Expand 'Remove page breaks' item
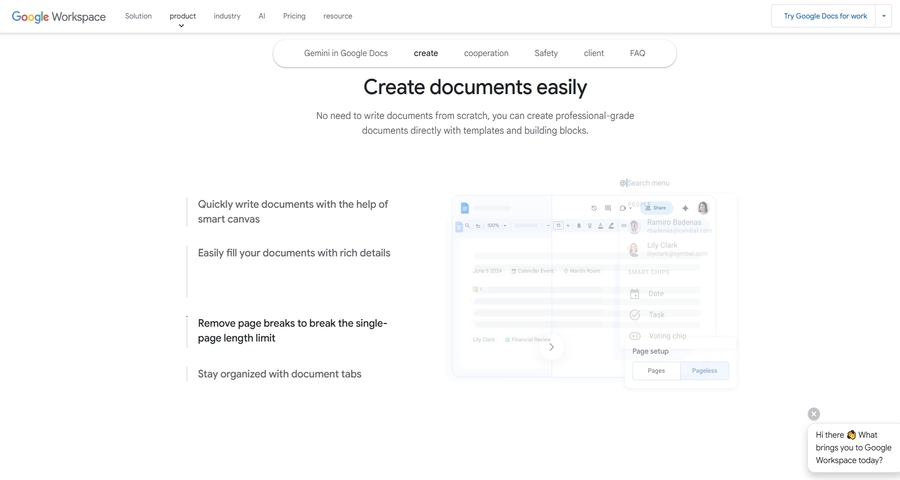This screenshot has height=480, width=900. pos(293,331)
